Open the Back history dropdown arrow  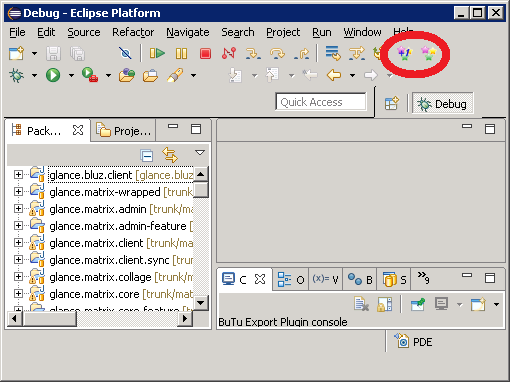(352, 76)
